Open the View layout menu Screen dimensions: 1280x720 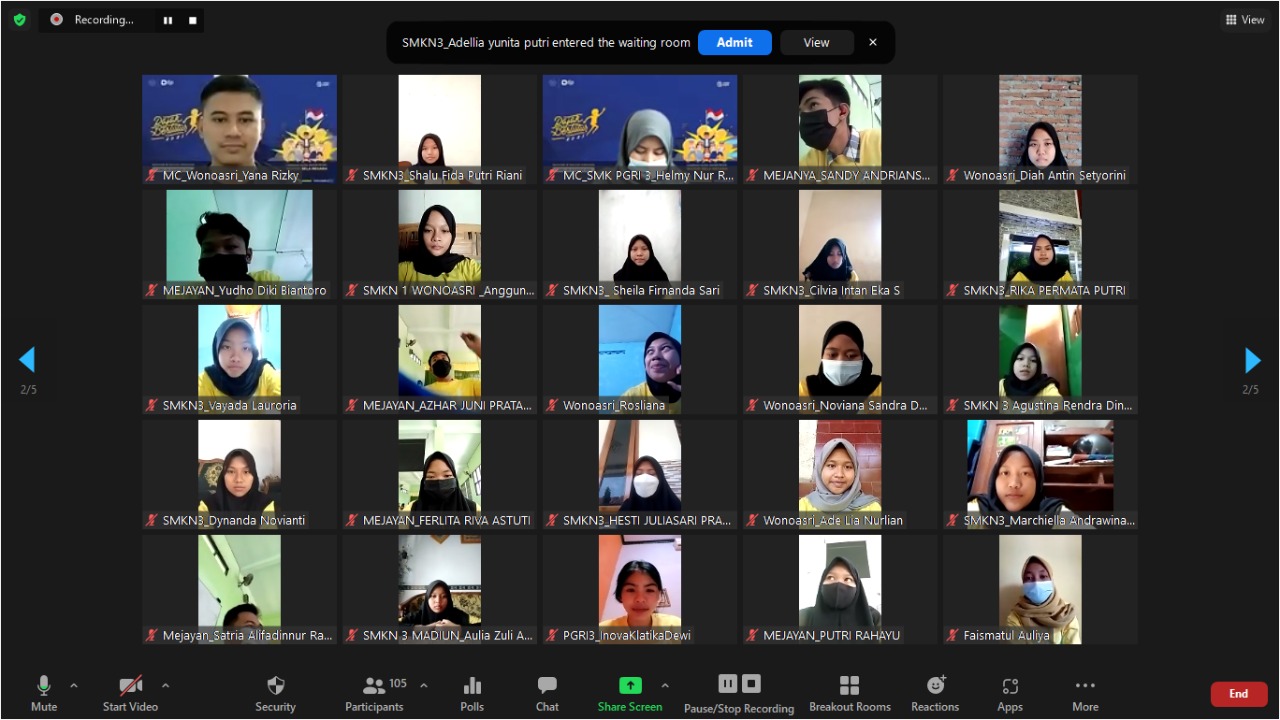point(1245,19)
